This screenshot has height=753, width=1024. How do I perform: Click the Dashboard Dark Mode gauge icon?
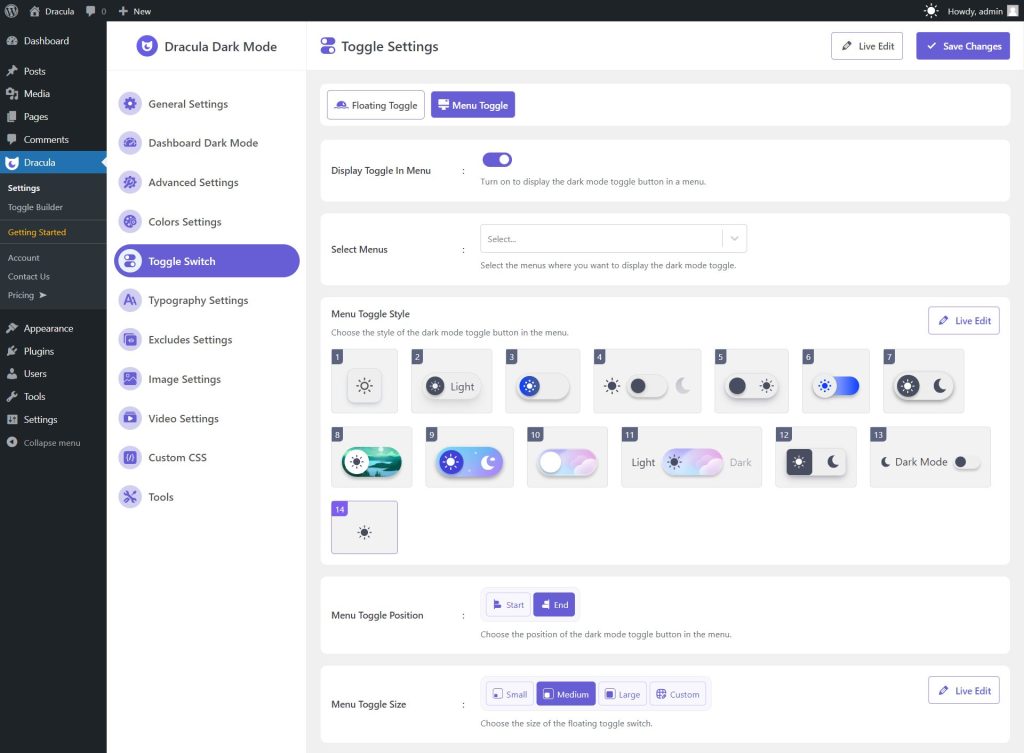[x=130, y=142]
